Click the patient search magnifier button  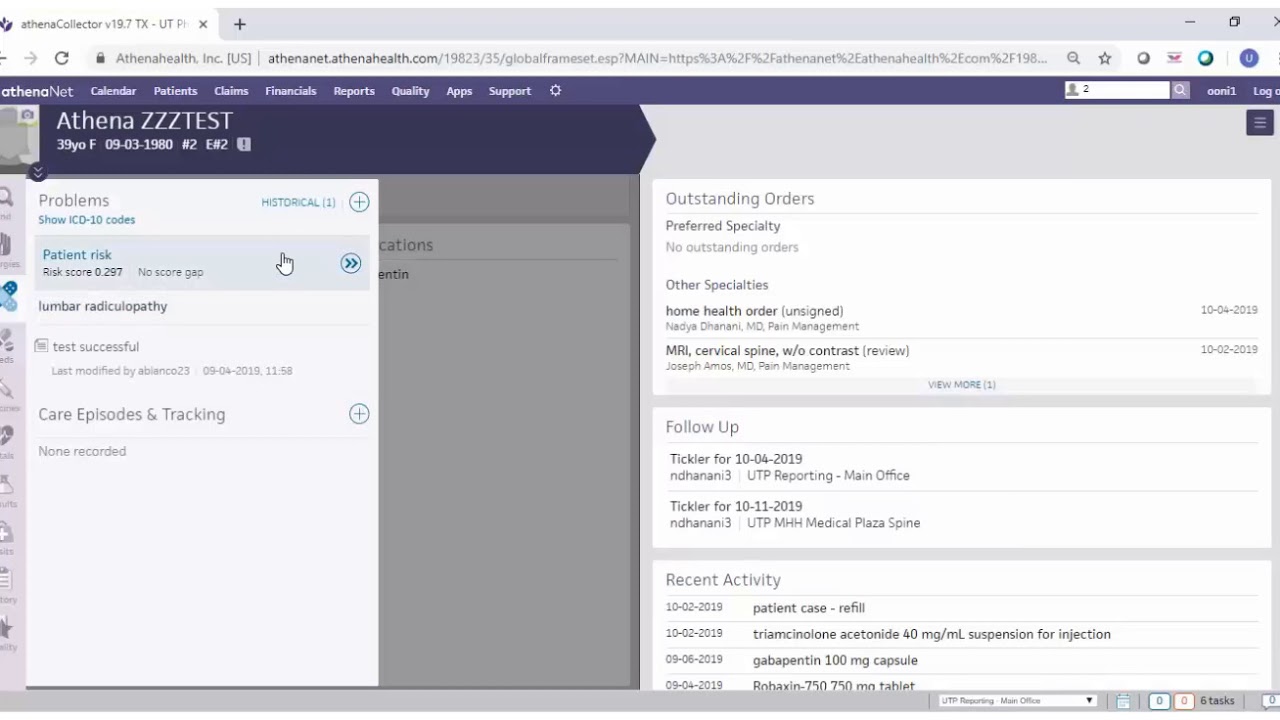pos(1180,90)
